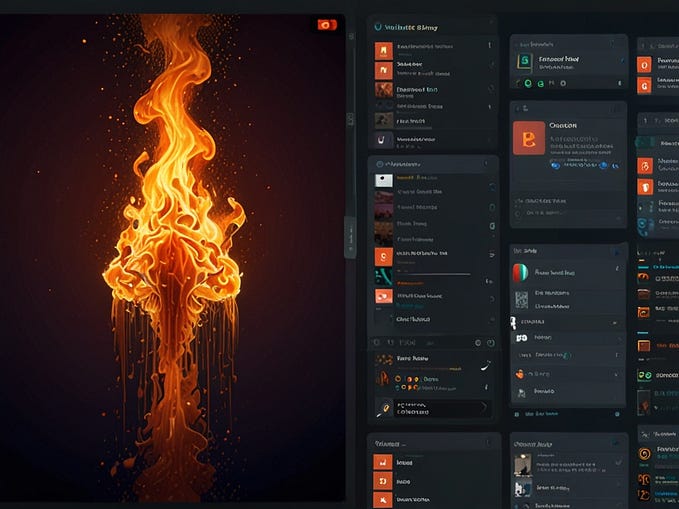
Task: Select the orange C tile in the second list
Action: pos(384,257)
